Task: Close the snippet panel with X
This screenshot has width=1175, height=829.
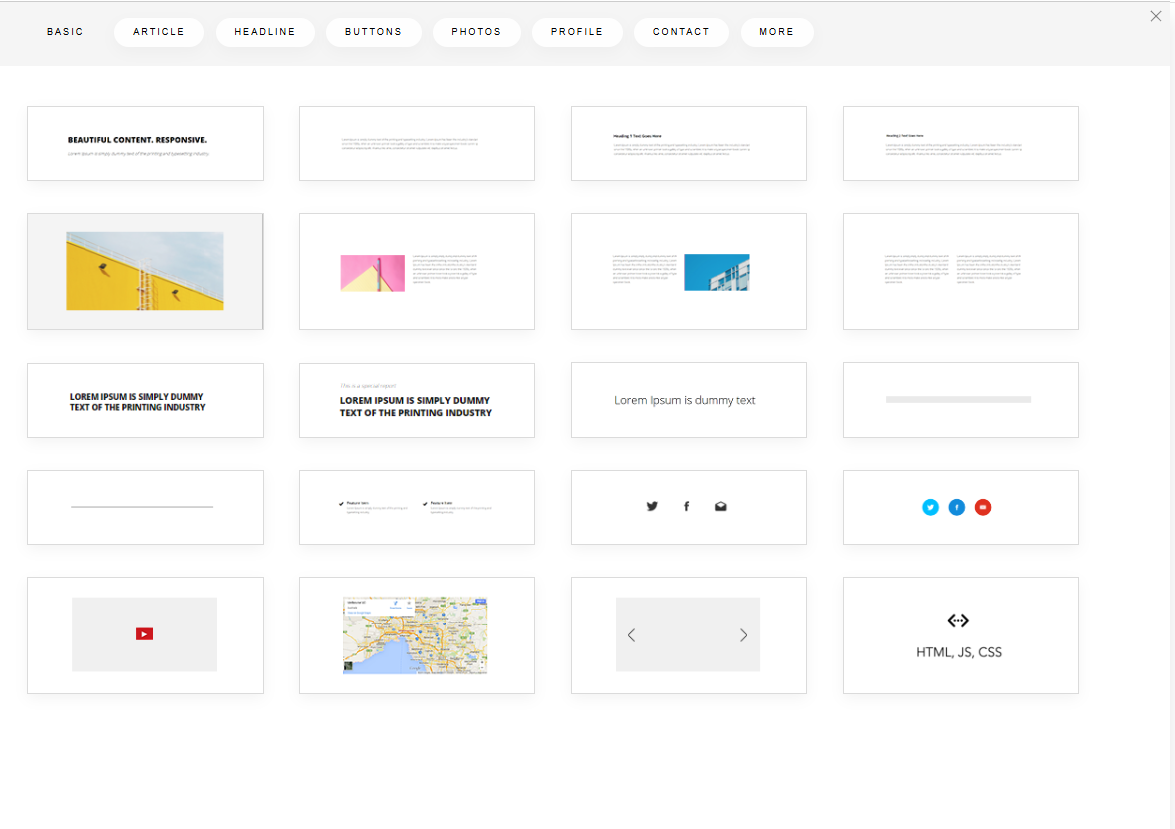Action: (1156, 16)
